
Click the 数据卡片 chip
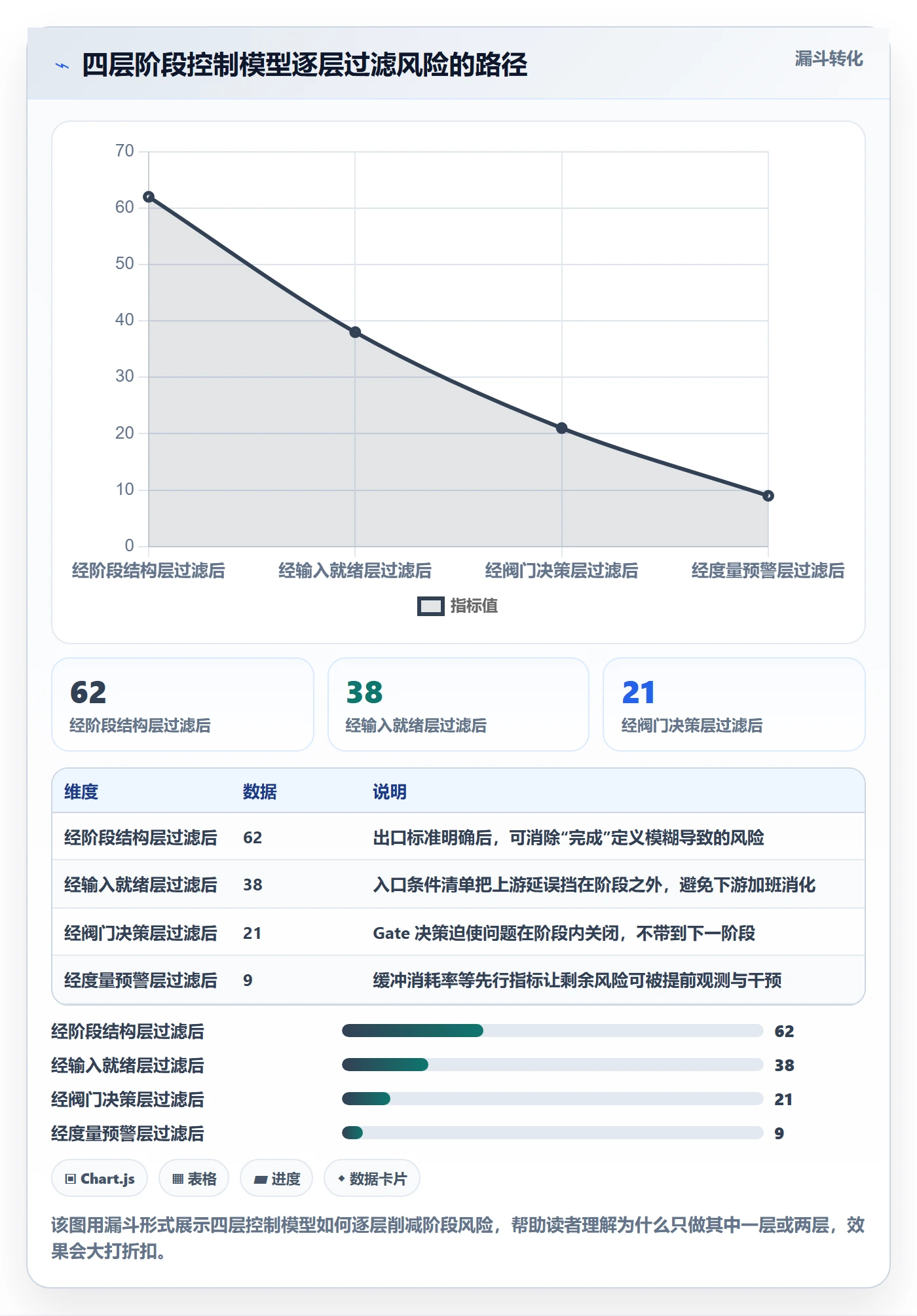tap(372, 1179)
